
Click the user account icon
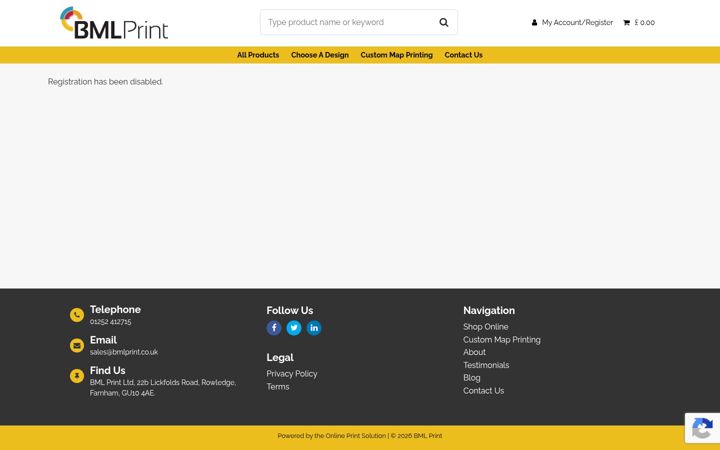click(x=534, y=22)
